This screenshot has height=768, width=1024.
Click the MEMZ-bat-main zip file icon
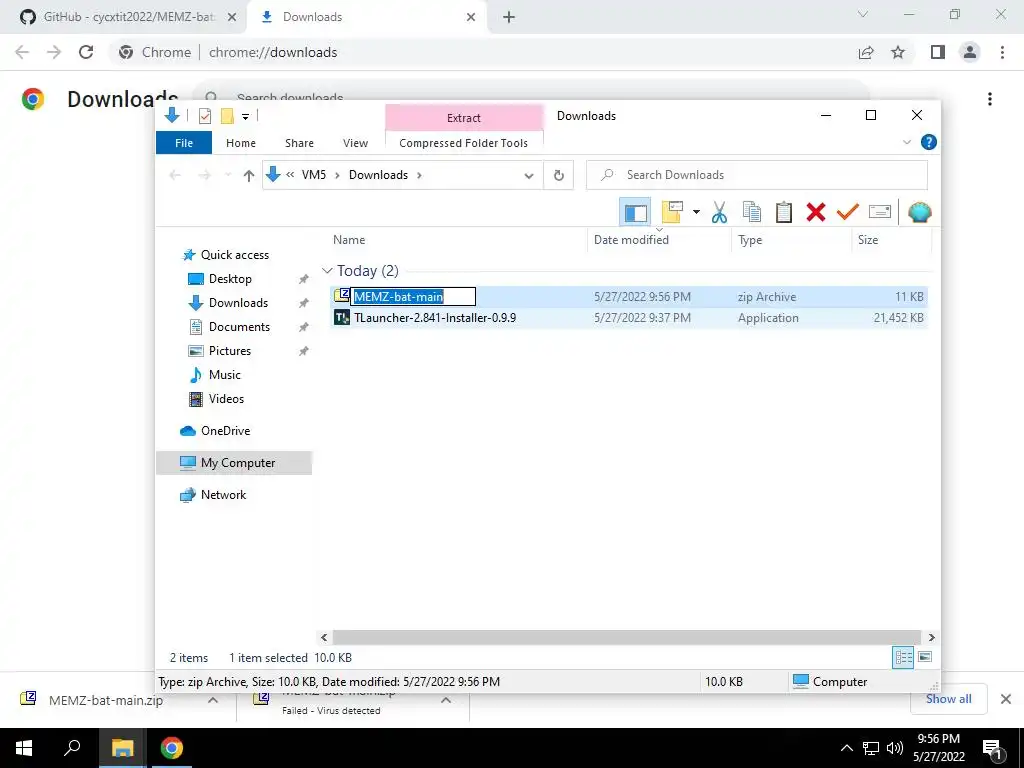(342, 296)
